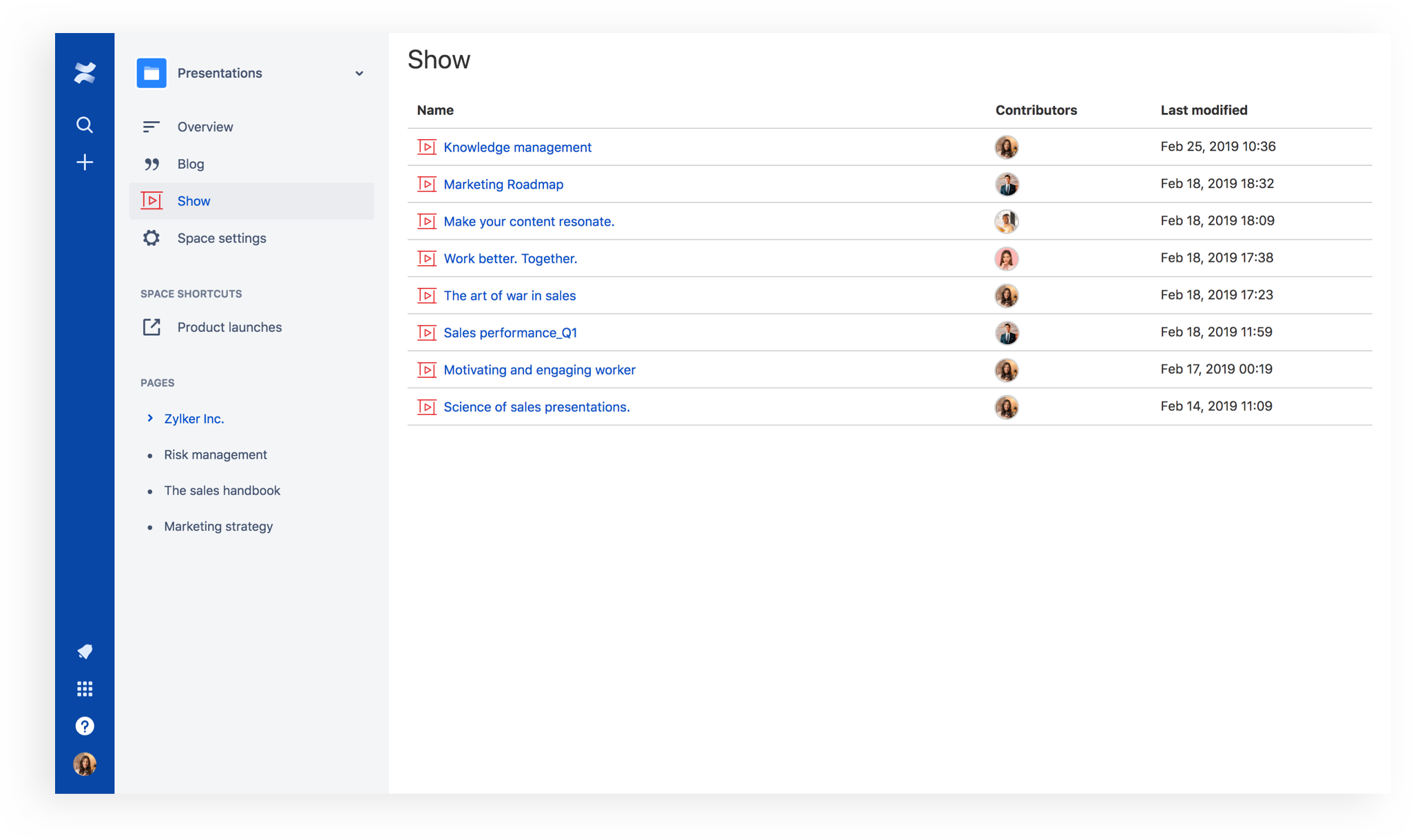Click the Science of sales presentations. link
The image size is (1413, 840).
(x=536, y=406)
